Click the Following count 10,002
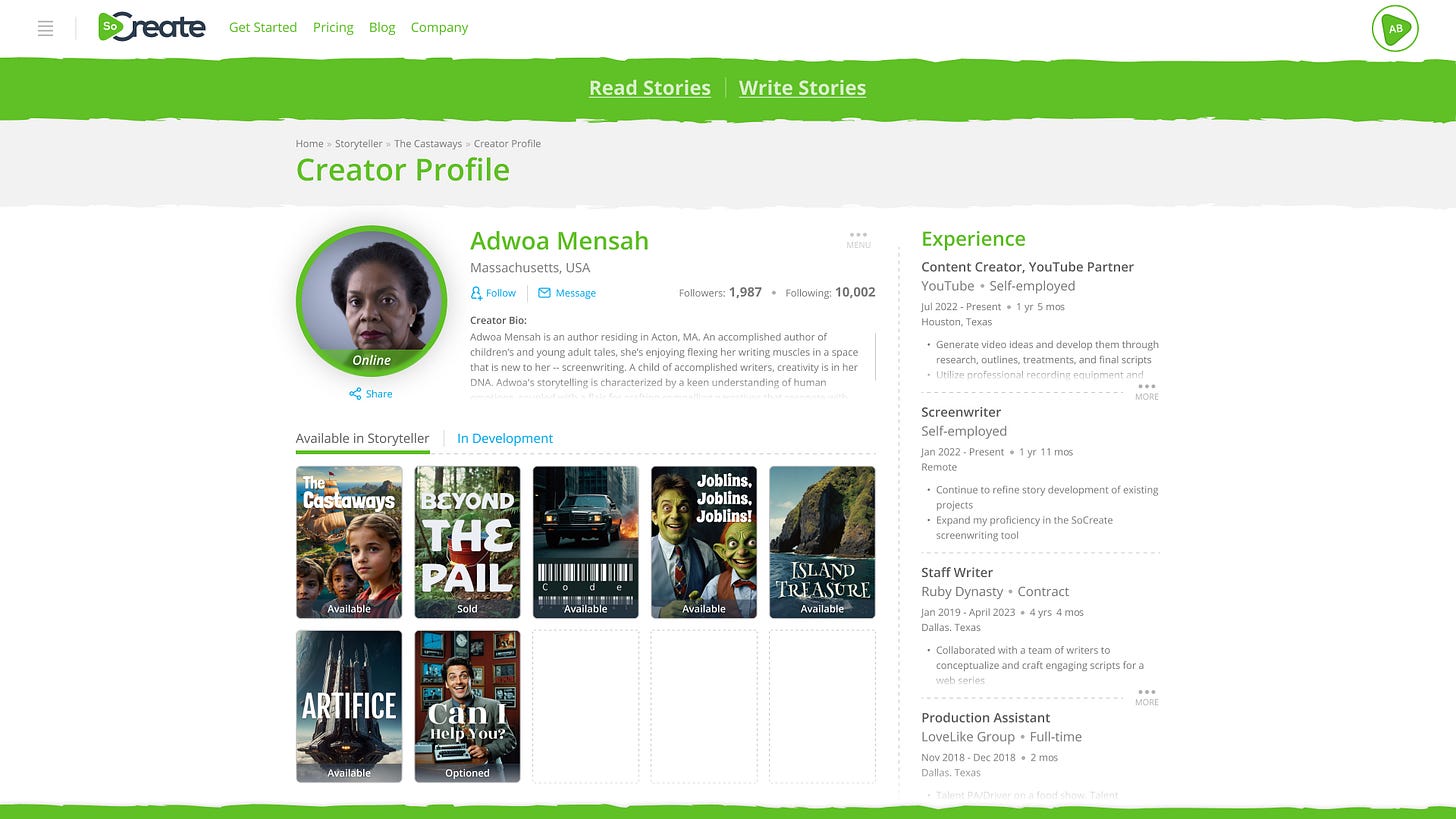The height and width of the screenshot is (819, 1456). coord(855,292)
